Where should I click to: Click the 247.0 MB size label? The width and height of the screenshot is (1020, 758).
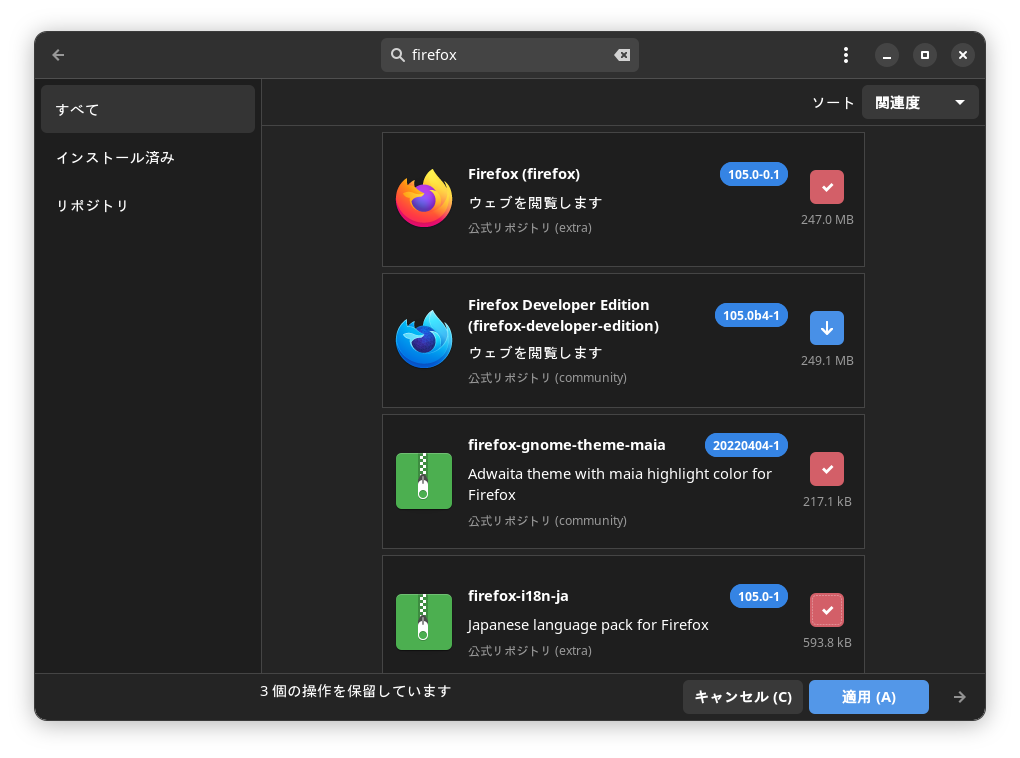(827, 220)
